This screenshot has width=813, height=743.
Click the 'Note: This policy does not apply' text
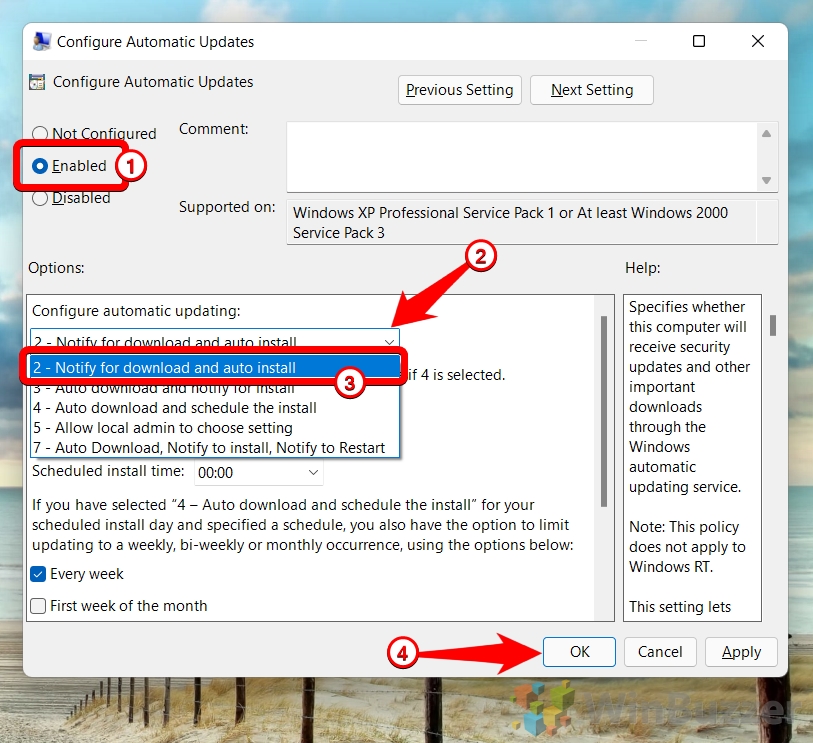[x=688, y=537]
